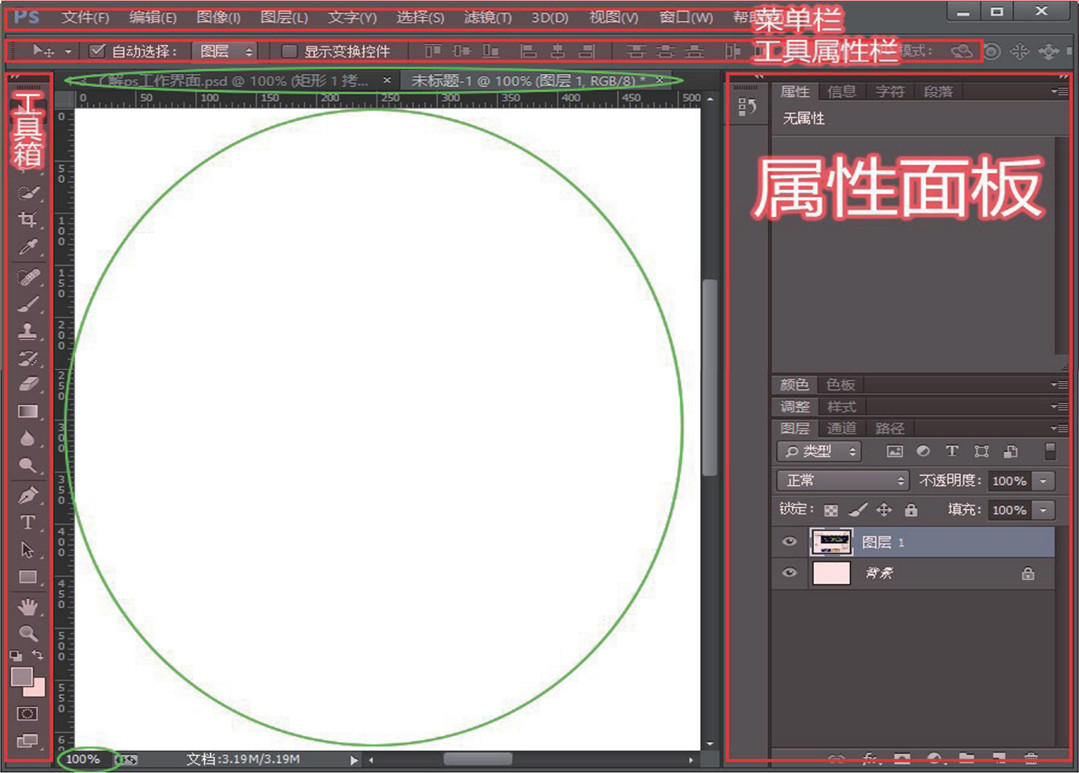1079x773 pixels.
Task: Toggle lock image pixels brush
Action: tap(857, 509)
